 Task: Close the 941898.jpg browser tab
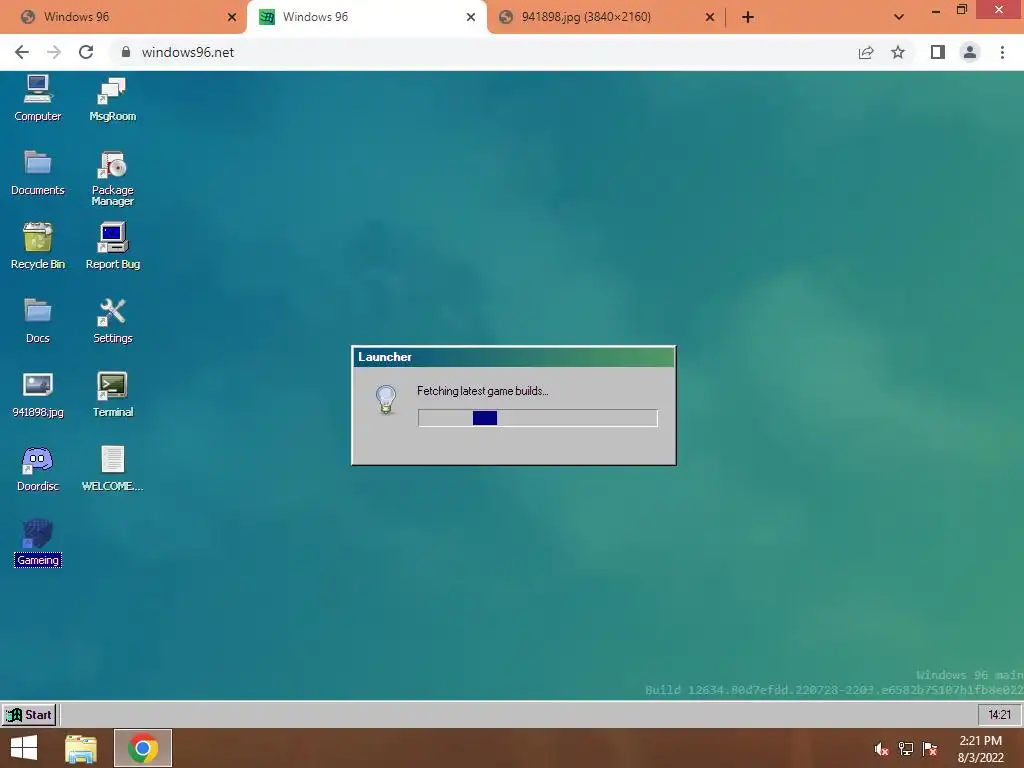pyautogui.click(x=710, y=18)
